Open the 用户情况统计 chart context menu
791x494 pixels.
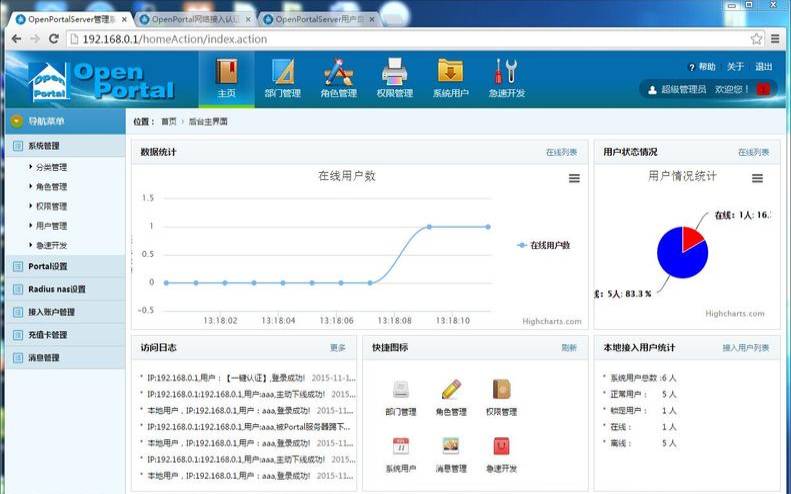(x=757, y=178)
